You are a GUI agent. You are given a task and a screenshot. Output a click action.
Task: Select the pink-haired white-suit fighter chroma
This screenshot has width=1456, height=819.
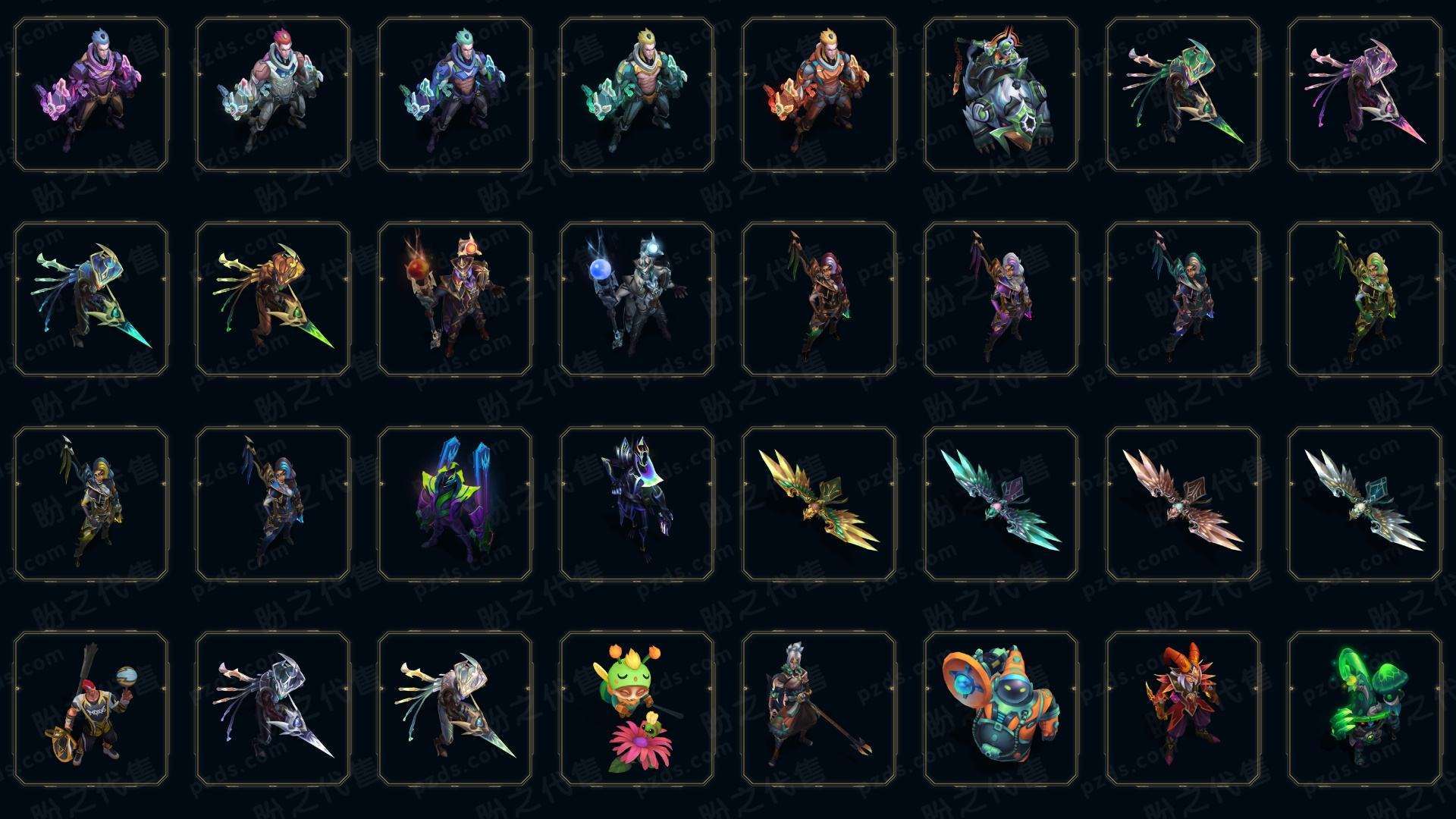pos(273,95)
